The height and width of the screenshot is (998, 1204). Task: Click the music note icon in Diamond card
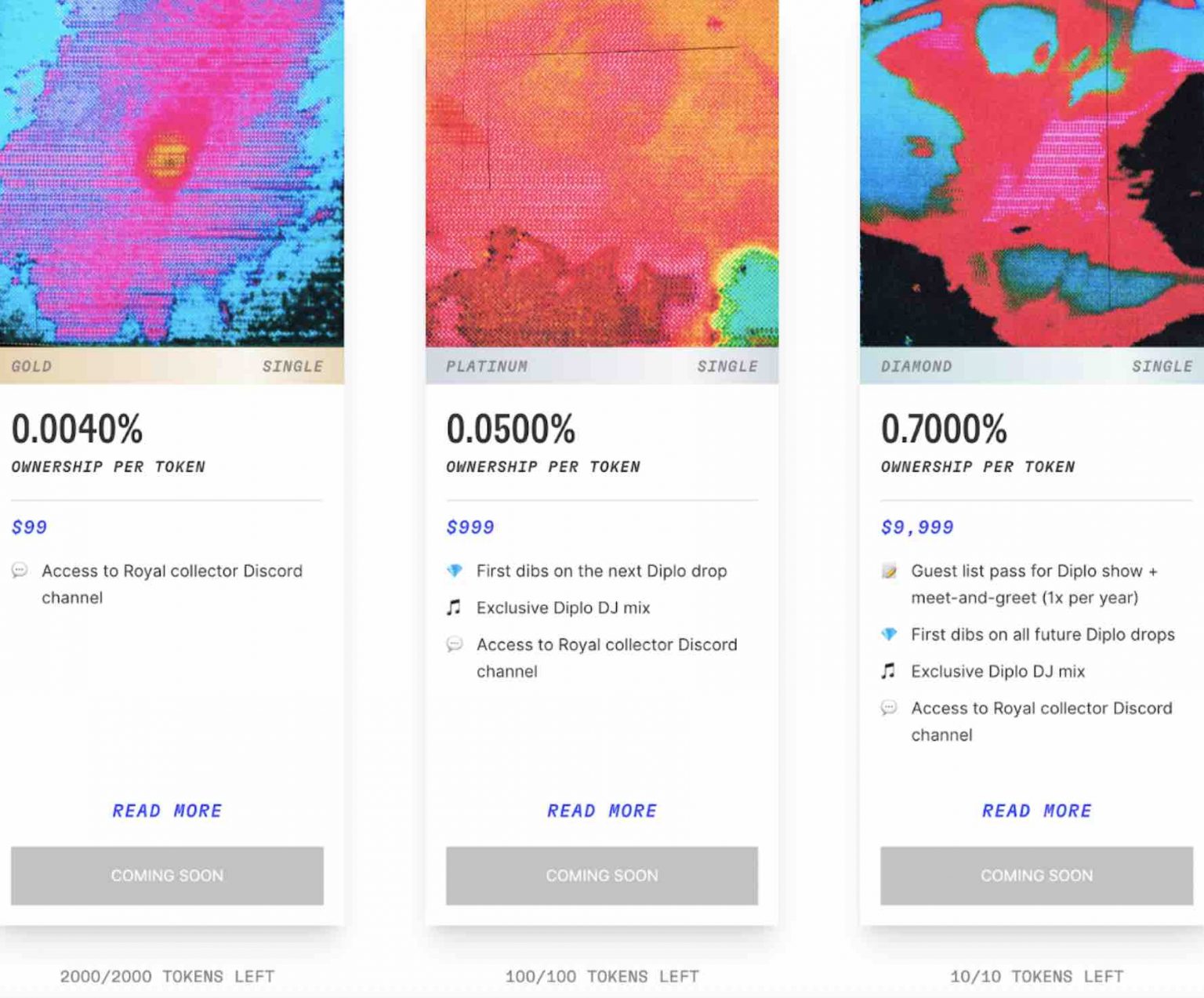(889, 671)
